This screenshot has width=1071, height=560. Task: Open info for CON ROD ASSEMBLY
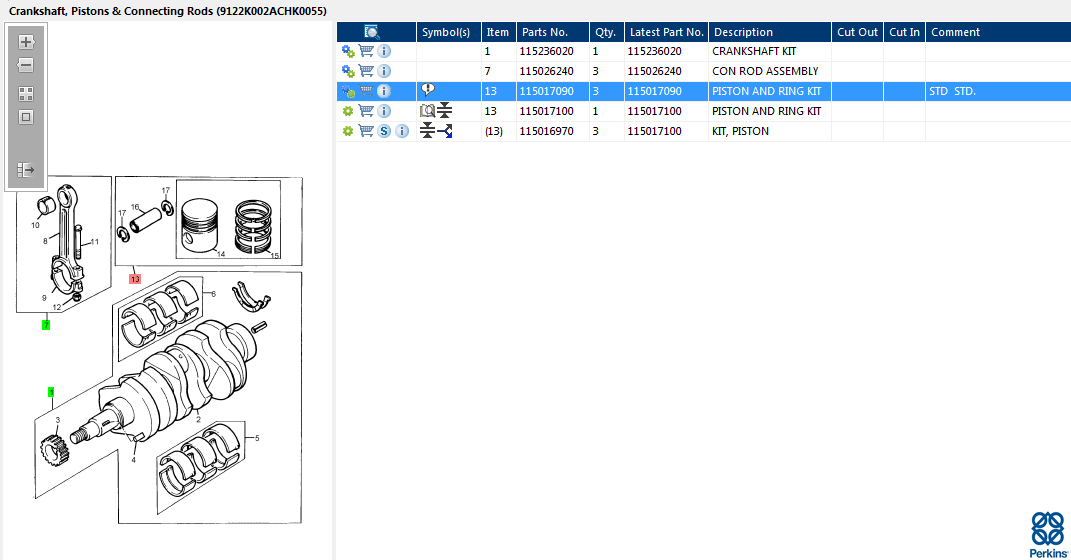[x=385, y=71]
